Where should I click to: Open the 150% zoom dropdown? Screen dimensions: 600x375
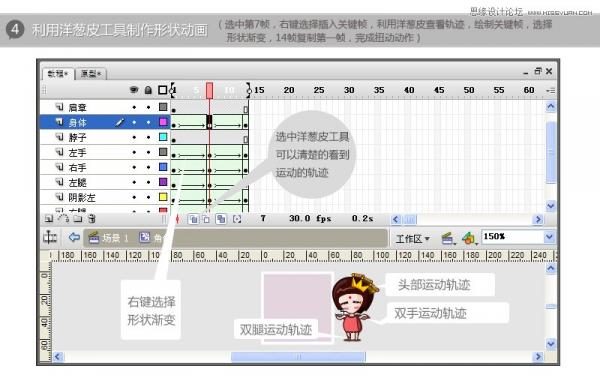(549, 237)
